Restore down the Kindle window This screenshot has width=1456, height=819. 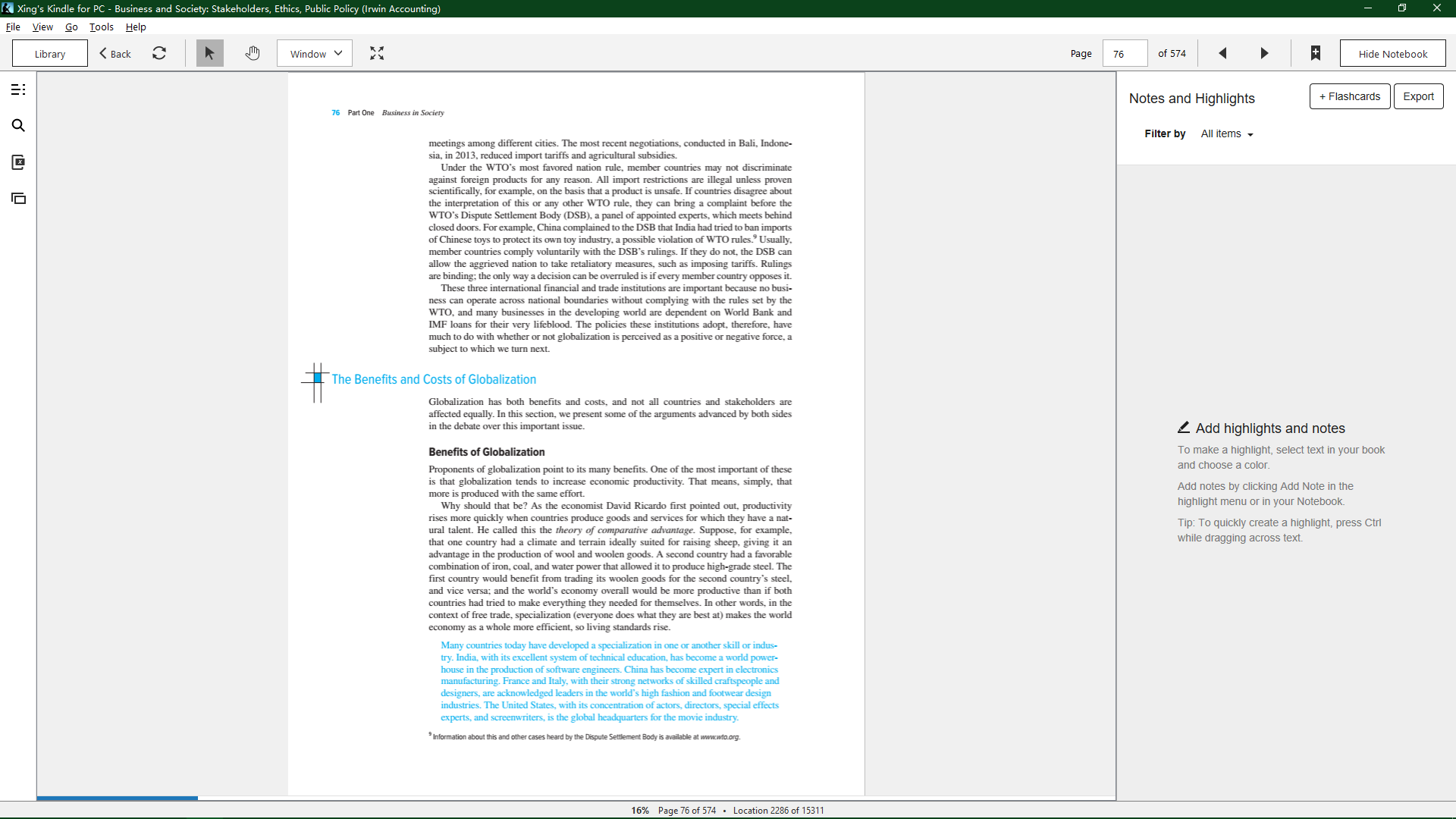[x=1402, y=8]
